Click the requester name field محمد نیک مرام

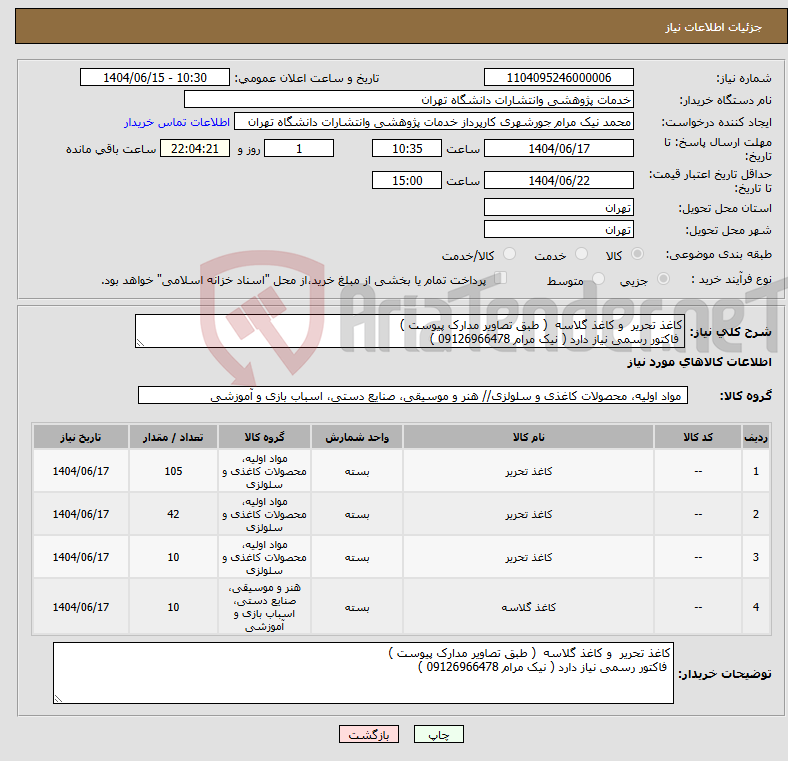(434, 122)
